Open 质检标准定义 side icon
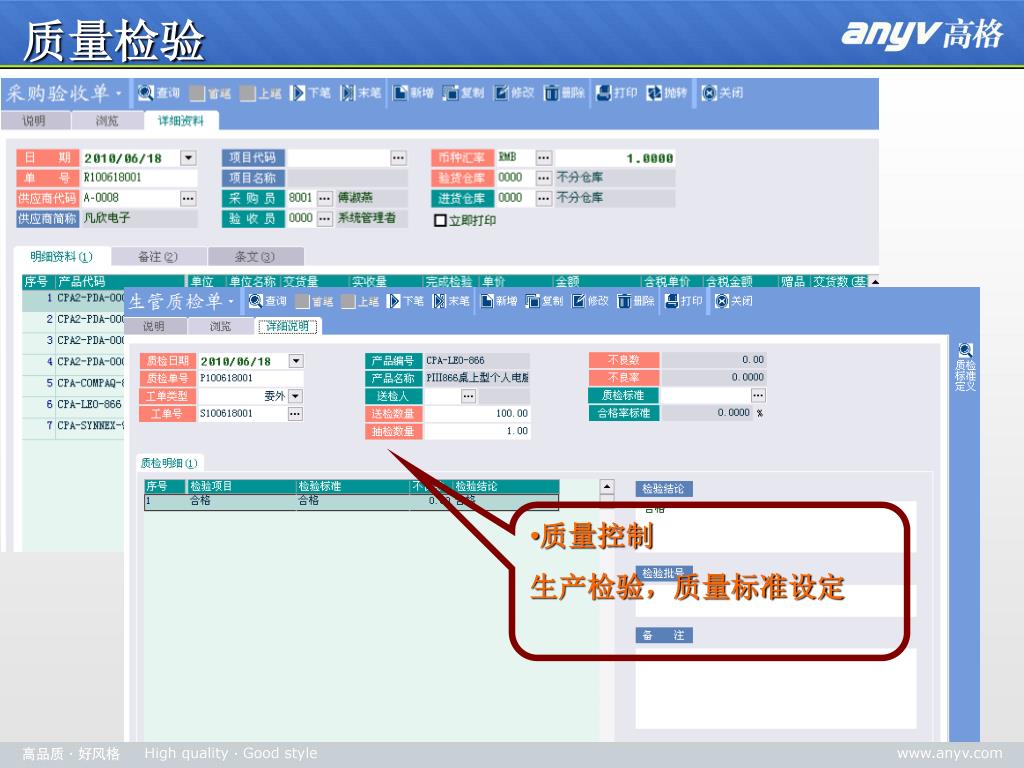The height and width of the screenshot is (768, 1024). coord(965,366)
